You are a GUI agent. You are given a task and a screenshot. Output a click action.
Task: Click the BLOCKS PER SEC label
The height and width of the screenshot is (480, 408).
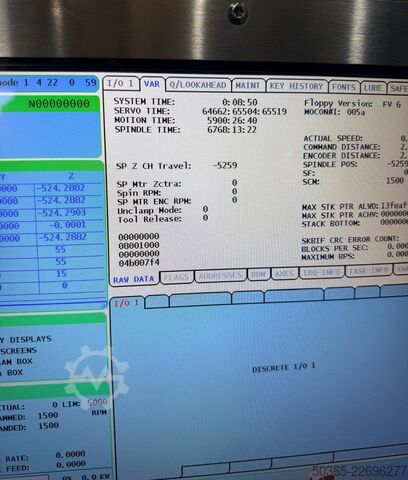tap(335, 249)
